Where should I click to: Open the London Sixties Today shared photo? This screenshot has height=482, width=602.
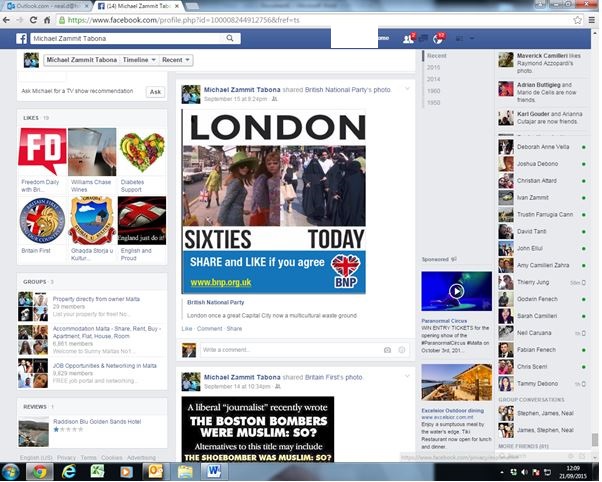click(x=274, y=202)
